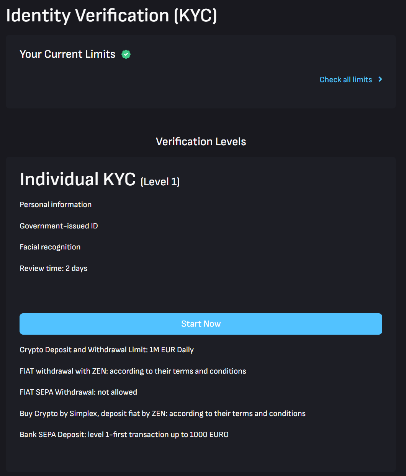Viewport: 406px width, 476px height.
Task: Click the Personal information requirement line
Action: (x=55, y=204)
